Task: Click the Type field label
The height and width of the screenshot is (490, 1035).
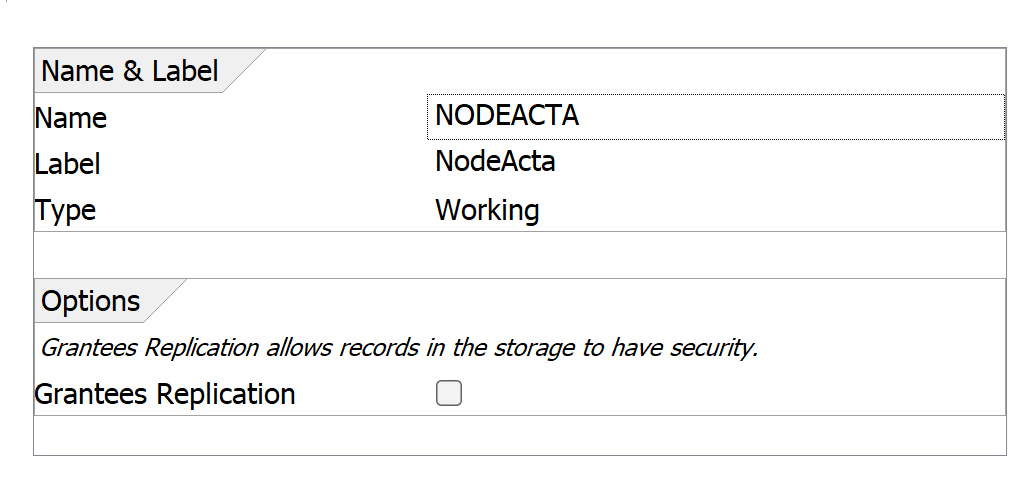Action: pyautogui.click(x=66, y=211)
